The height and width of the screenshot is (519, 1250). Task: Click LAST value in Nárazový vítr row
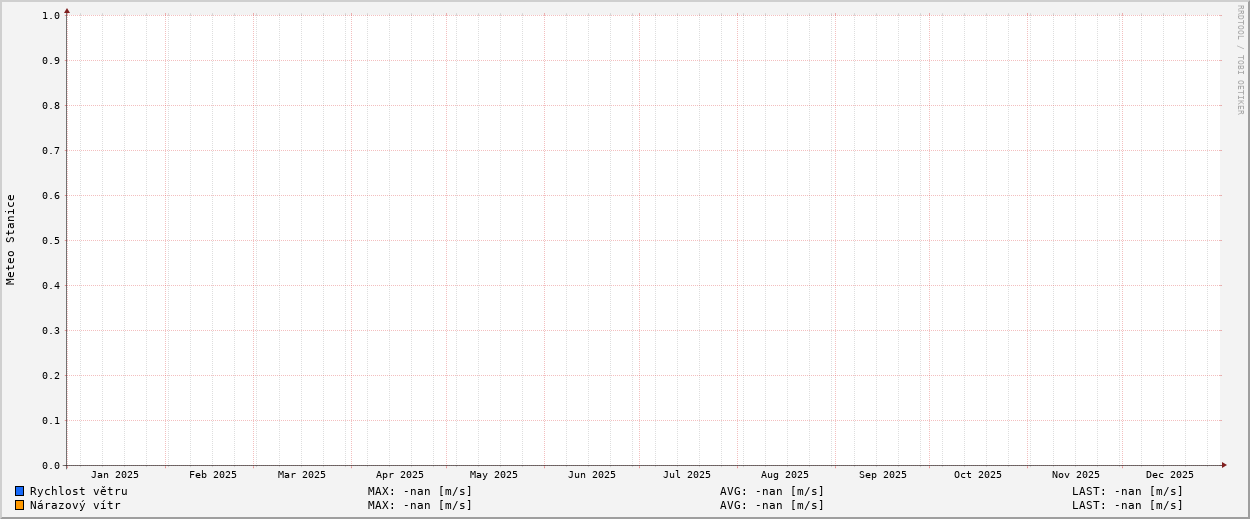pos(1127,505)
